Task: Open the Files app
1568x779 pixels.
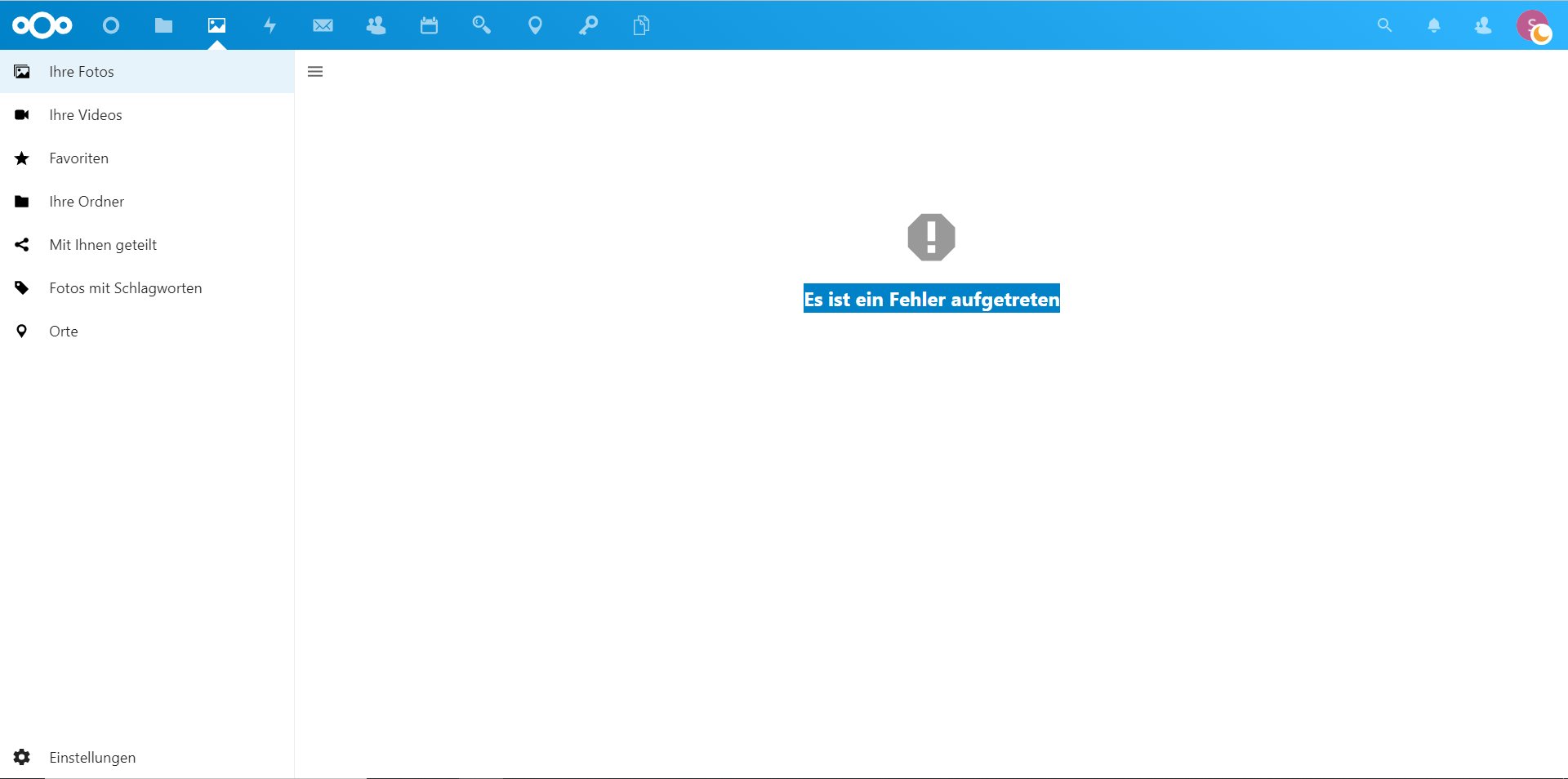Action: click(163, 25)
